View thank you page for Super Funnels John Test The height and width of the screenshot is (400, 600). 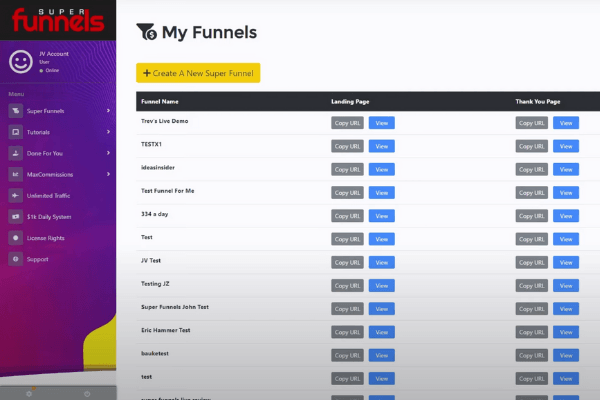tap(566, 309)
